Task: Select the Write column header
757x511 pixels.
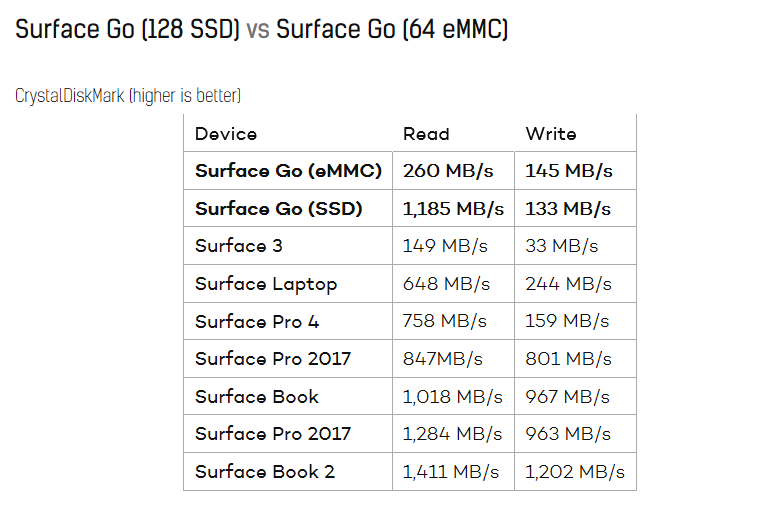Action: coord(551,134)
